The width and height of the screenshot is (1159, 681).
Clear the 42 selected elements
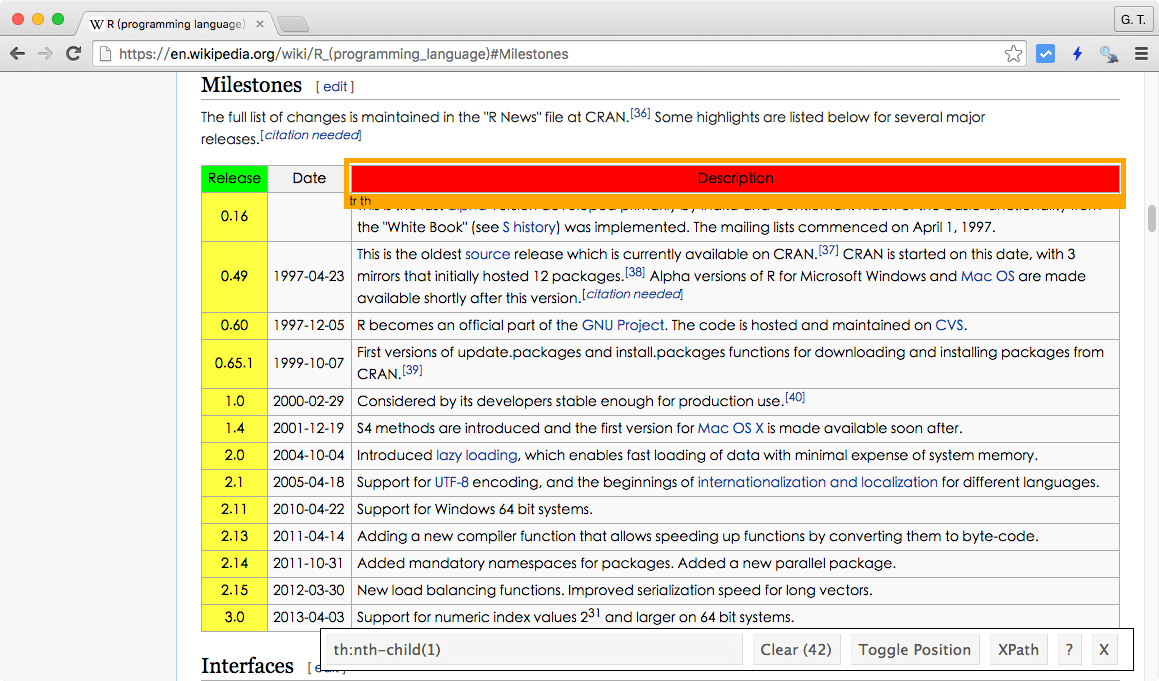pos(795,650)
